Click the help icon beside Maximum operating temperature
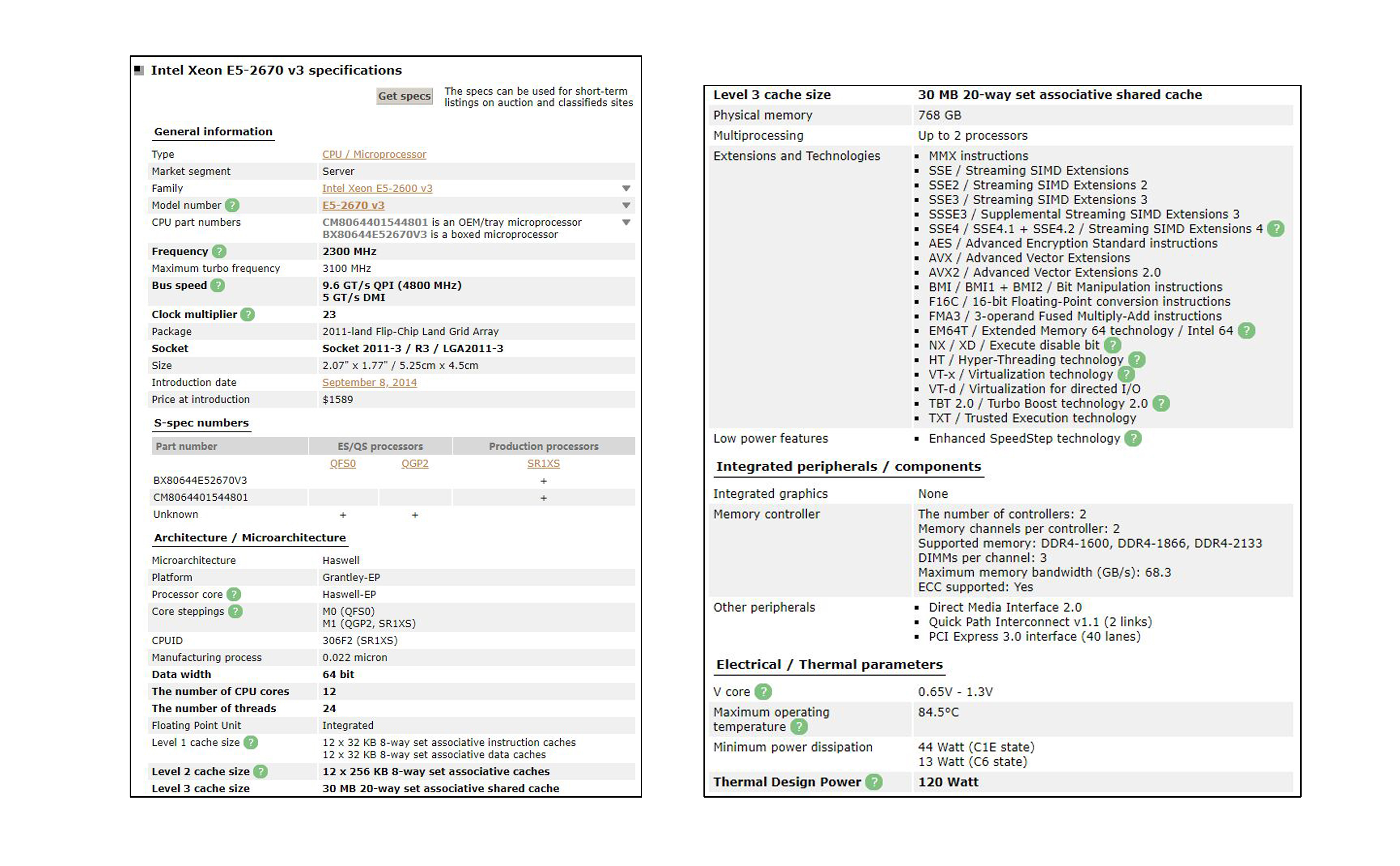 (799, 727)
